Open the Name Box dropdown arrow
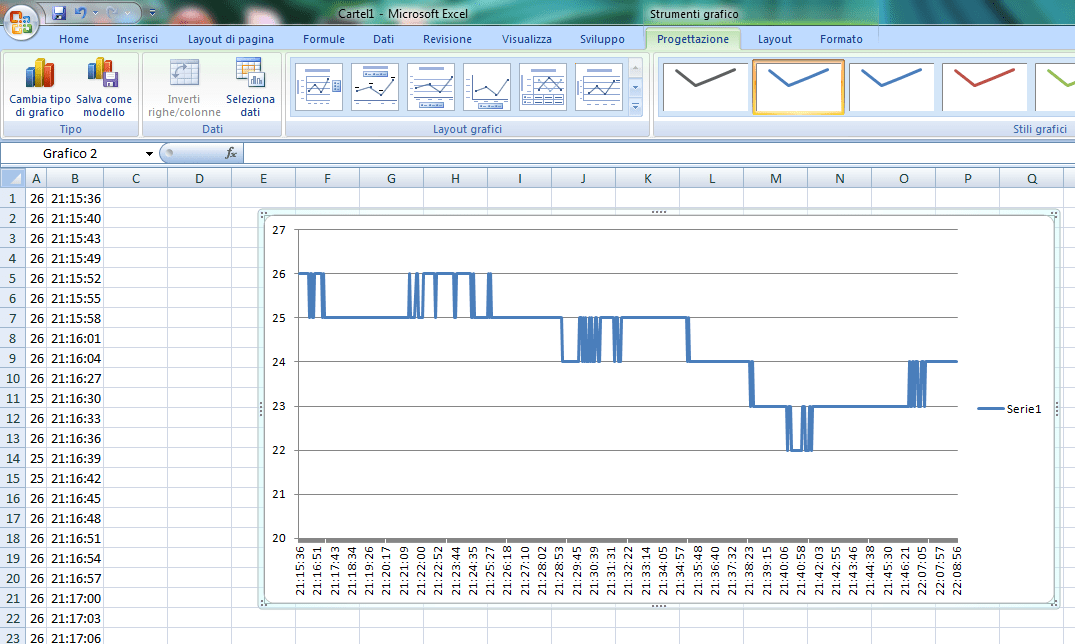Viewport: 1075px width, 644px height. pos(149,154)
